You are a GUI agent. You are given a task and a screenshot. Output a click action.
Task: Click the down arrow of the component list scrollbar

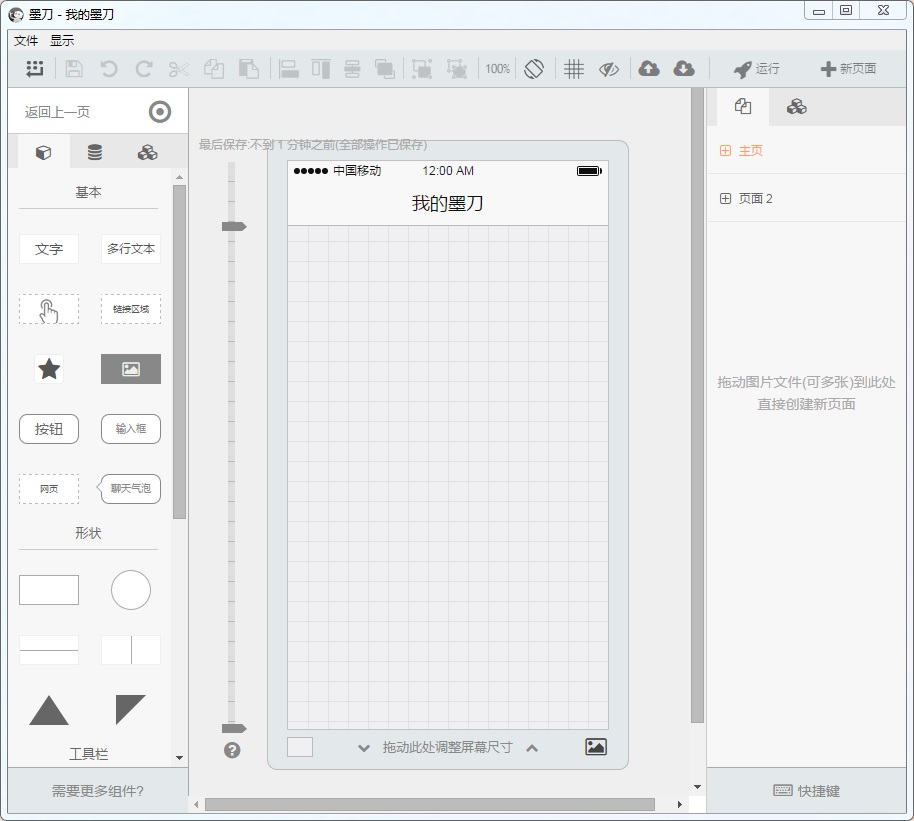[x=180, y=758]
